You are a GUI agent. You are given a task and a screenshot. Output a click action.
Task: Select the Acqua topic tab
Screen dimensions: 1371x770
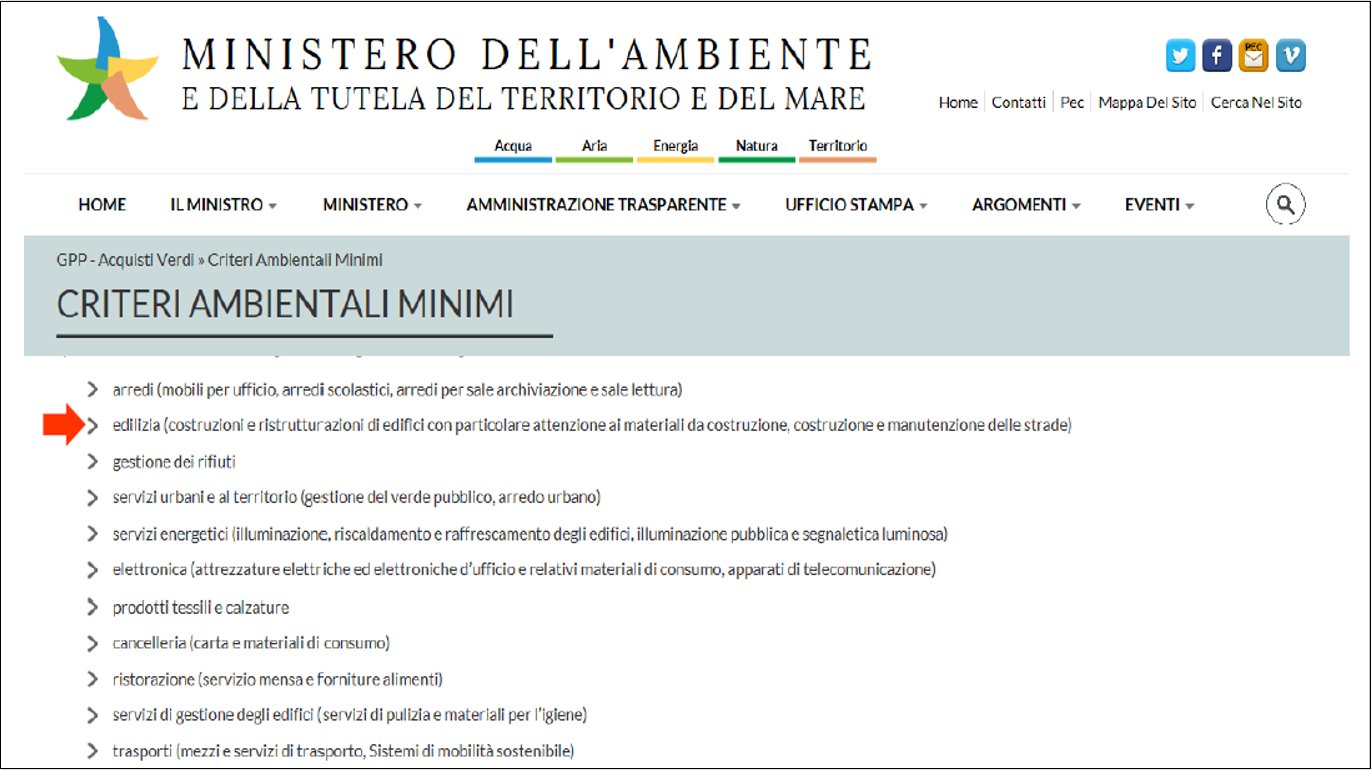(x=513, y=147)
